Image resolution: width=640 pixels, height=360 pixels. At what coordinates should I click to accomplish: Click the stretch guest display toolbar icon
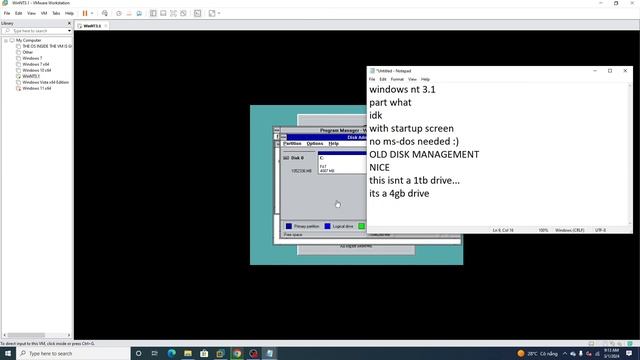tap(212, 13)
